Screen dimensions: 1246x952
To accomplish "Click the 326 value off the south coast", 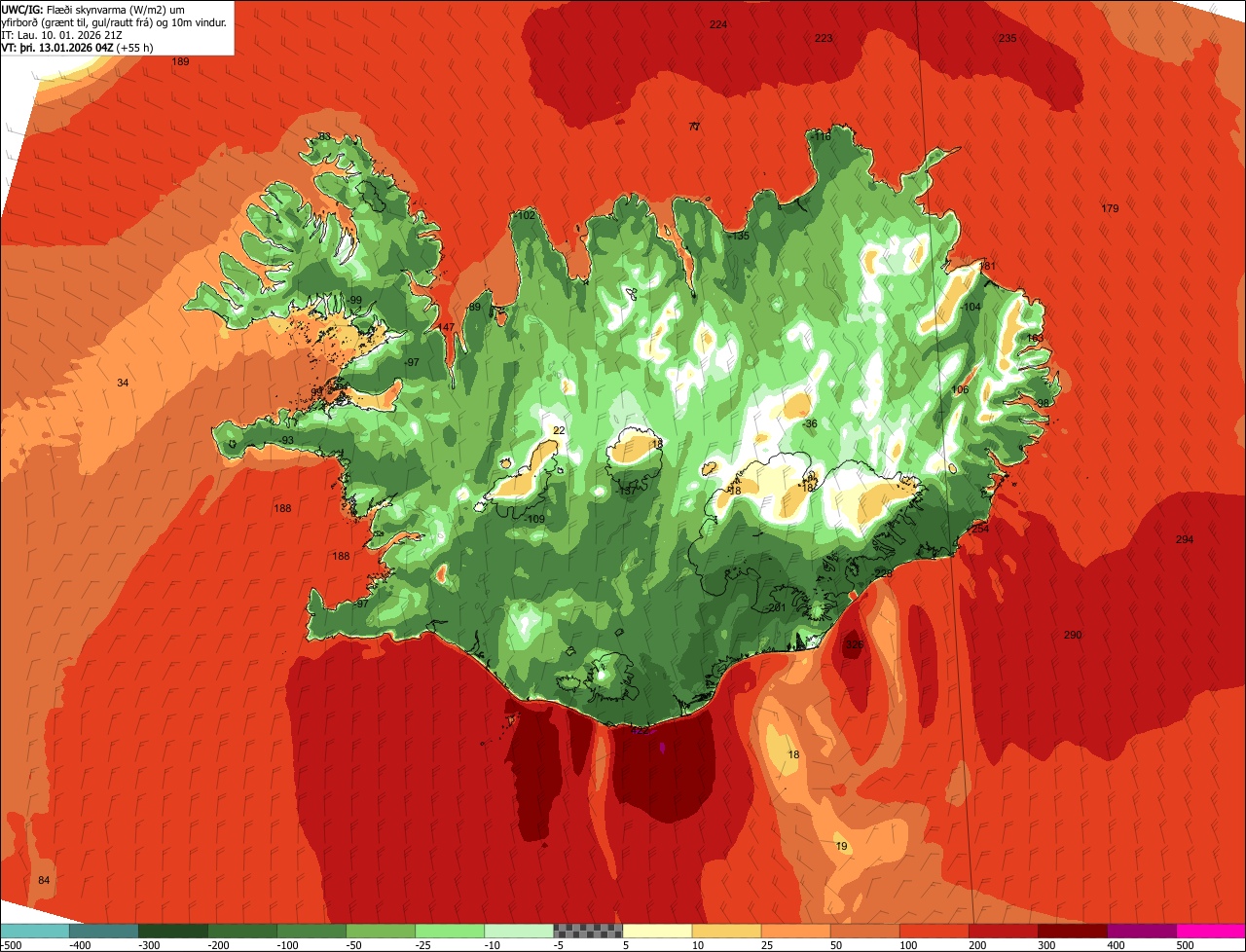I will tap(854, 644).
